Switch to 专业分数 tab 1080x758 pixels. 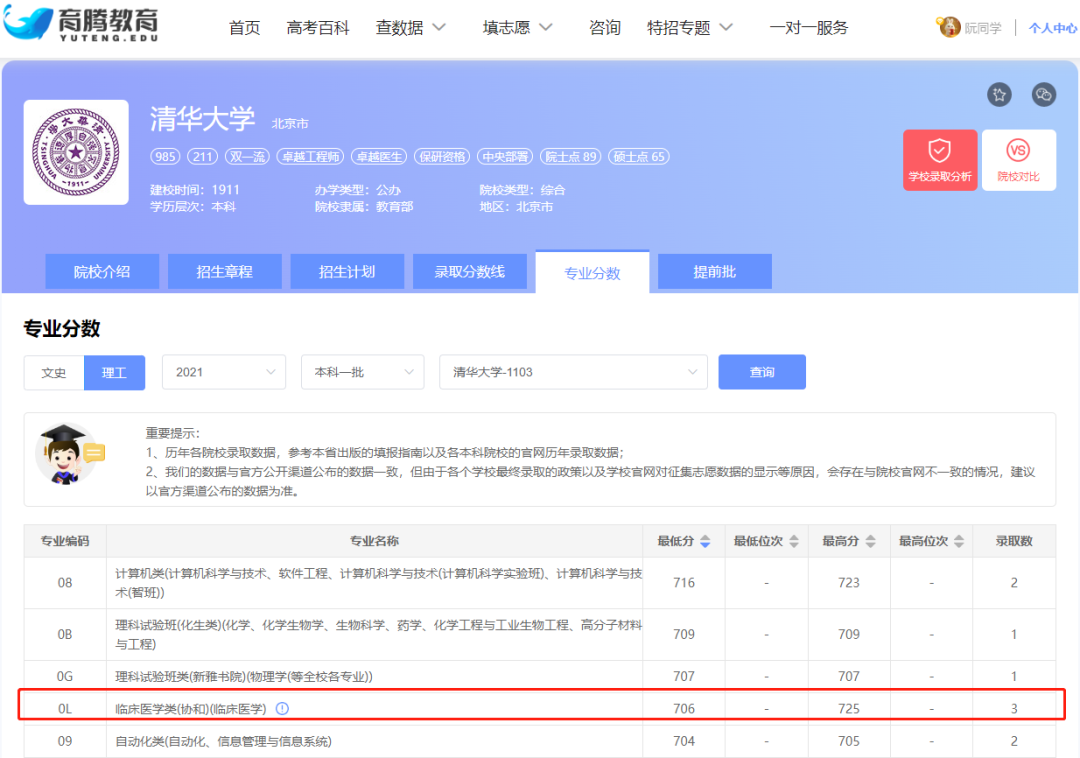click(x=592, y=273)
